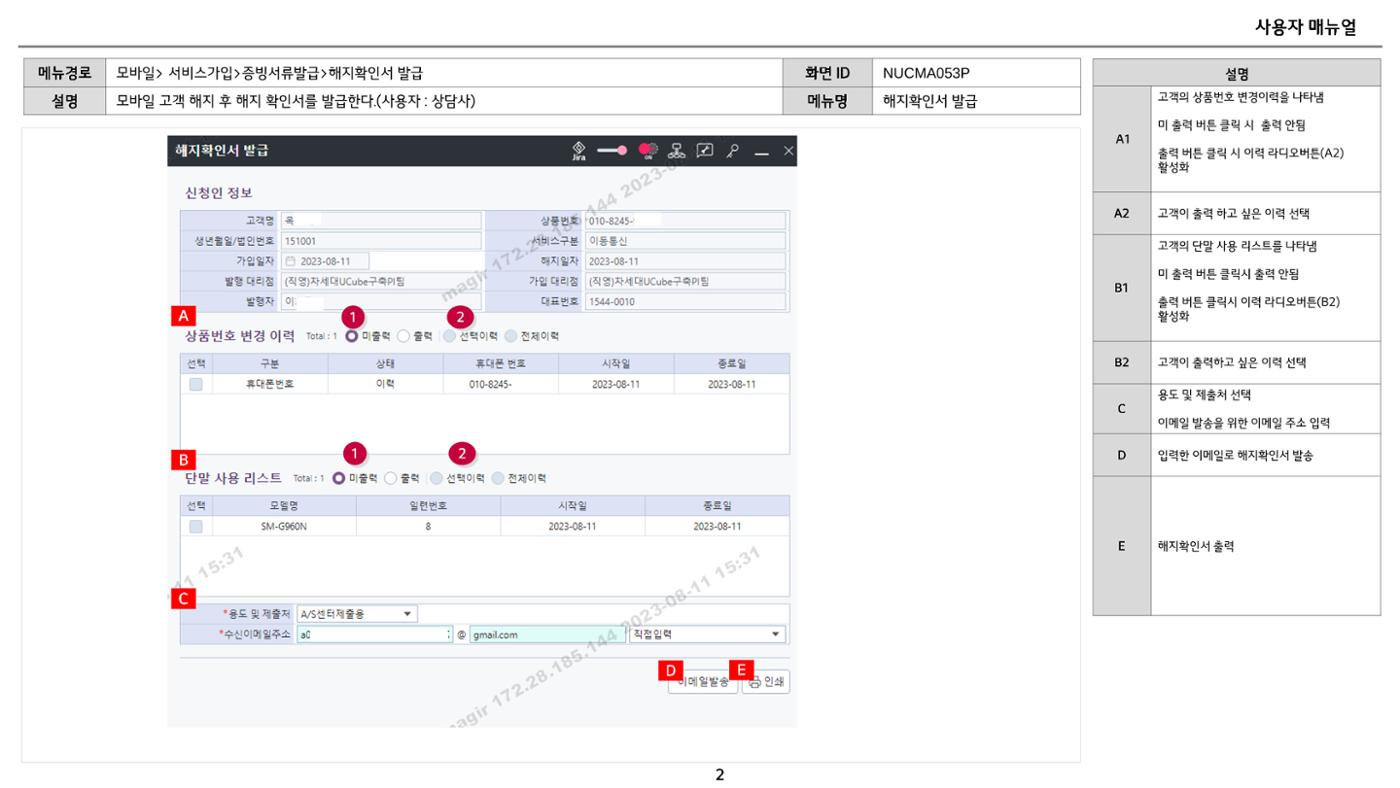Click the gmail.com domain input field
Screen dimensions: 1400x788
pos(546,634)
